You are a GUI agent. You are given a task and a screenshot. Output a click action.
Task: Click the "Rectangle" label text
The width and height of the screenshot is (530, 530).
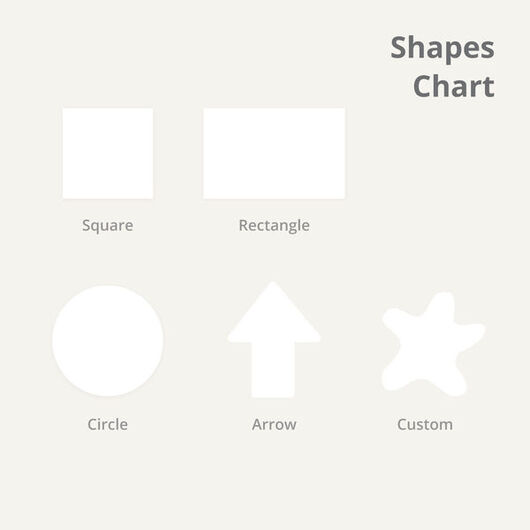(x=274, y=225)
